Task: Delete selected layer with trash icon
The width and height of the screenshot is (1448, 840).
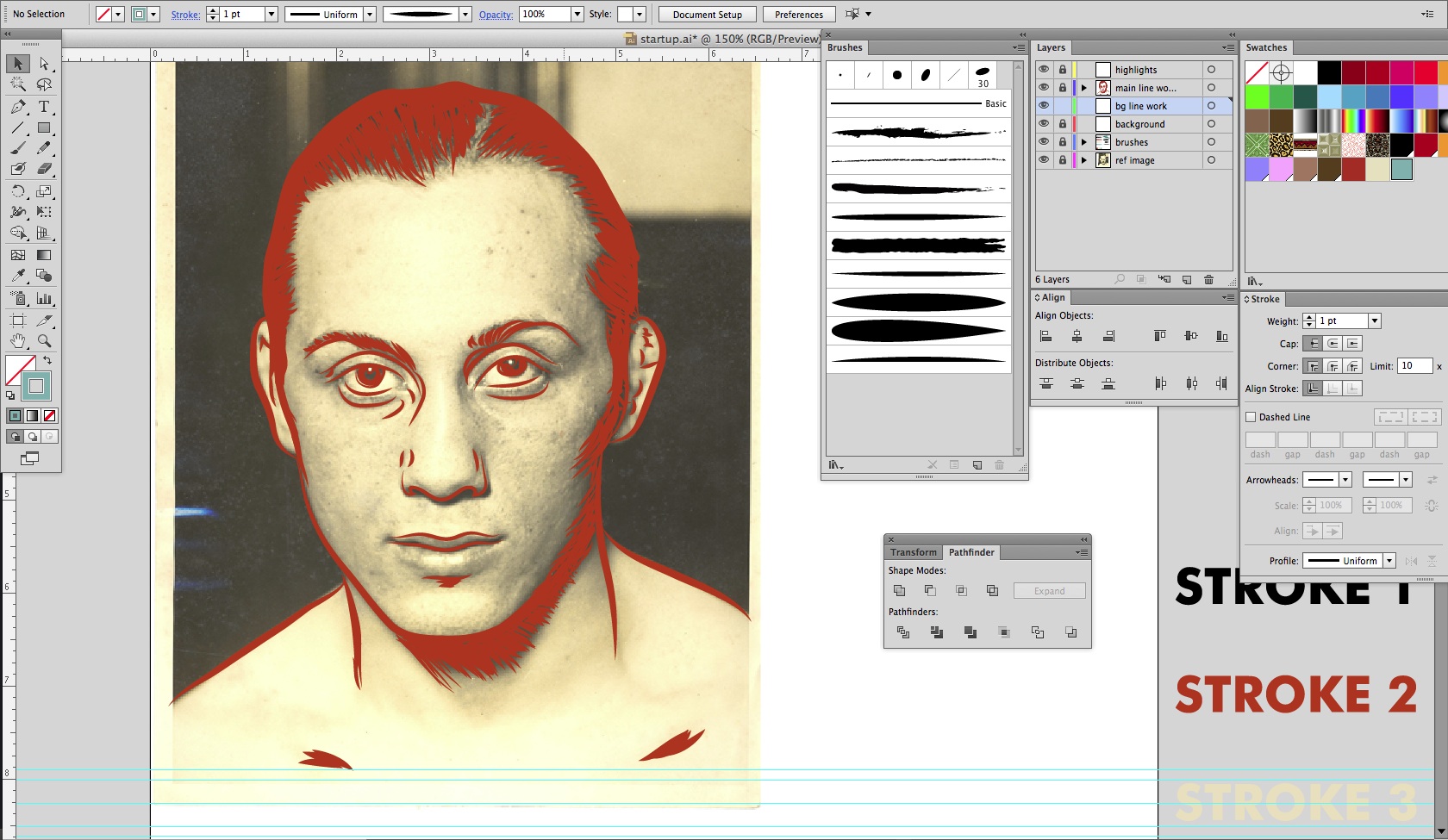Action: [x=1208, y=280]
